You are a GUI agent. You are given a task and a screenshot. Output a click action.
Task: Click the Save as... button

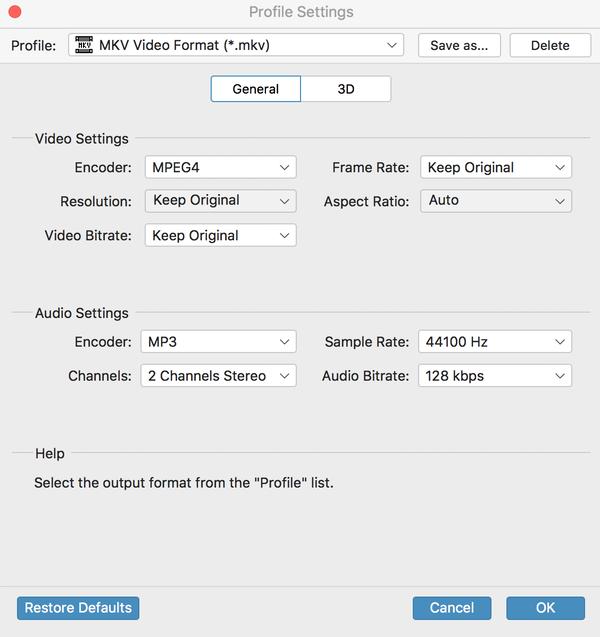tap(459, 45)
